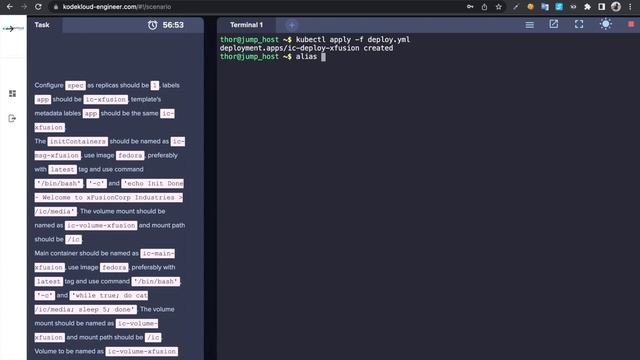Open saved passwords key icon
This screenshot has width=640, height=360.
[470, 7]
